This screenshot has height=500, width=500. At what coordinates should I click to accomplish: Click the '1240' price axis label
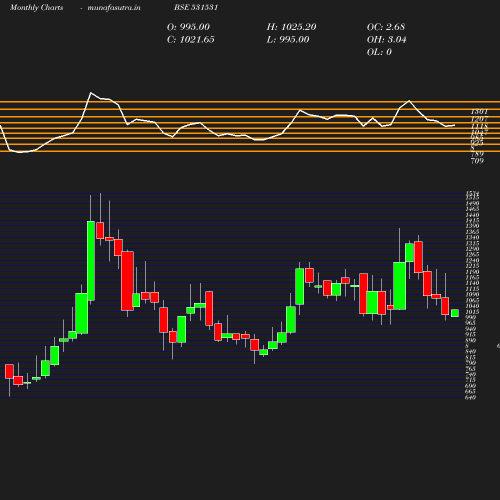[472, 260]
